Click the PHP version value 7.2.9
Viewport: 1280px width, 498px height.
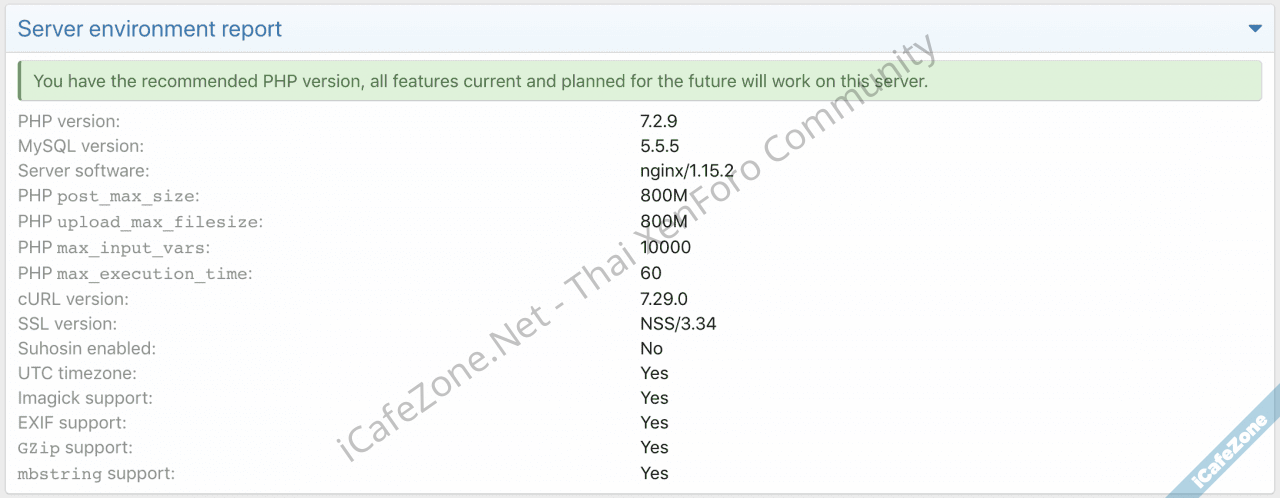click(x=659, y=121)
